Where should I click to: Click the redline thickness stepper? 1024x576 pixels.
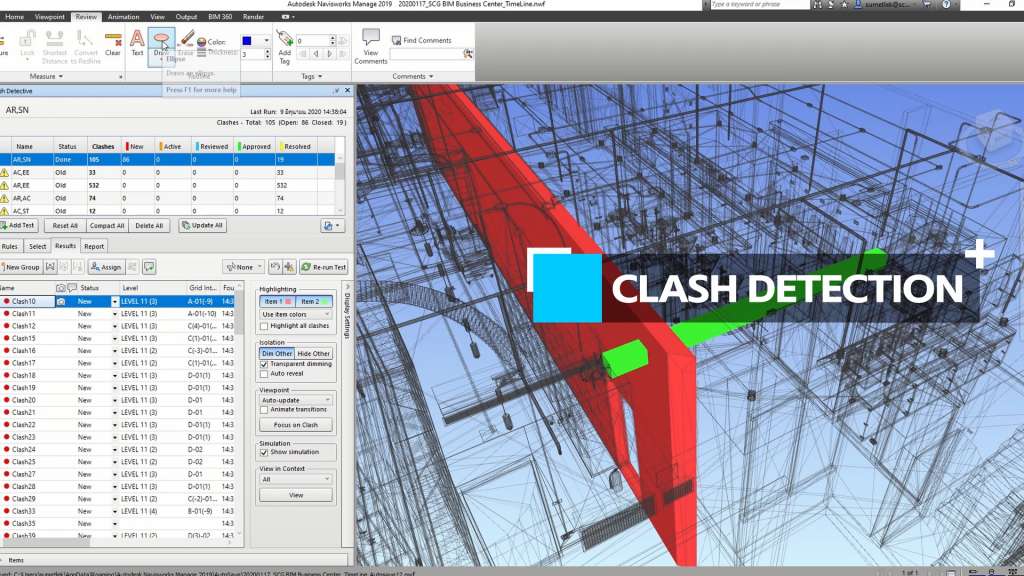coord(266,54)
